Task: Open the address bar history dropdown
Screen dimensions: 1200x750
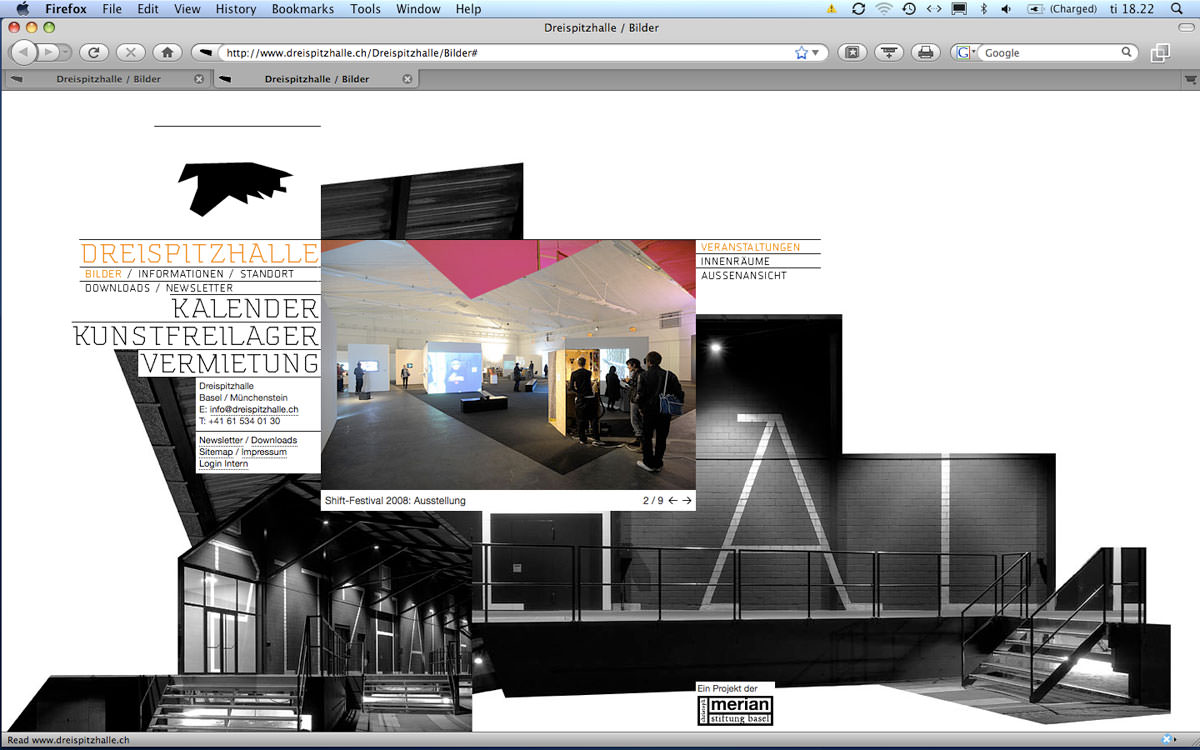Action: tap(815, 53)
